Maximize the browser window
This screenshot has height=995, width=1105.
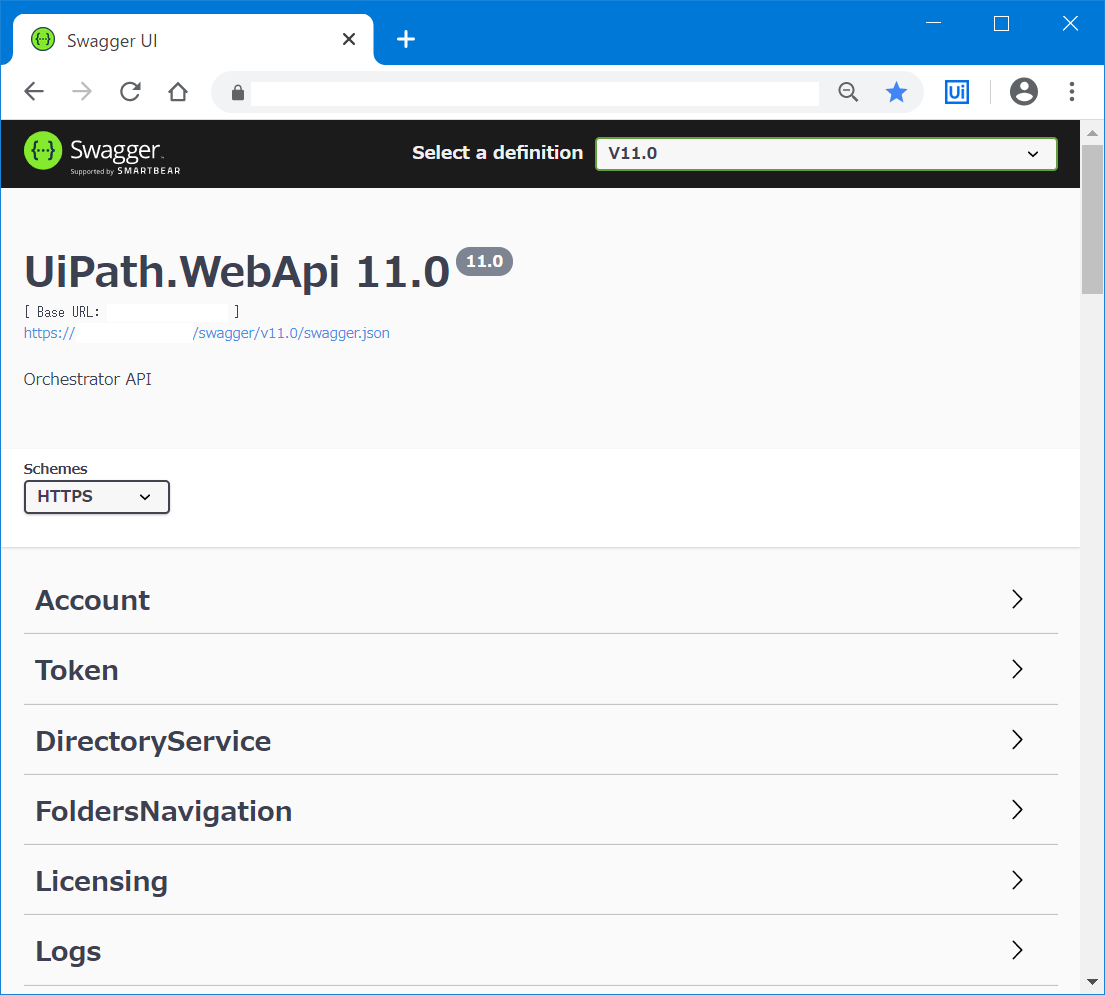click(x=1001, y=23)
